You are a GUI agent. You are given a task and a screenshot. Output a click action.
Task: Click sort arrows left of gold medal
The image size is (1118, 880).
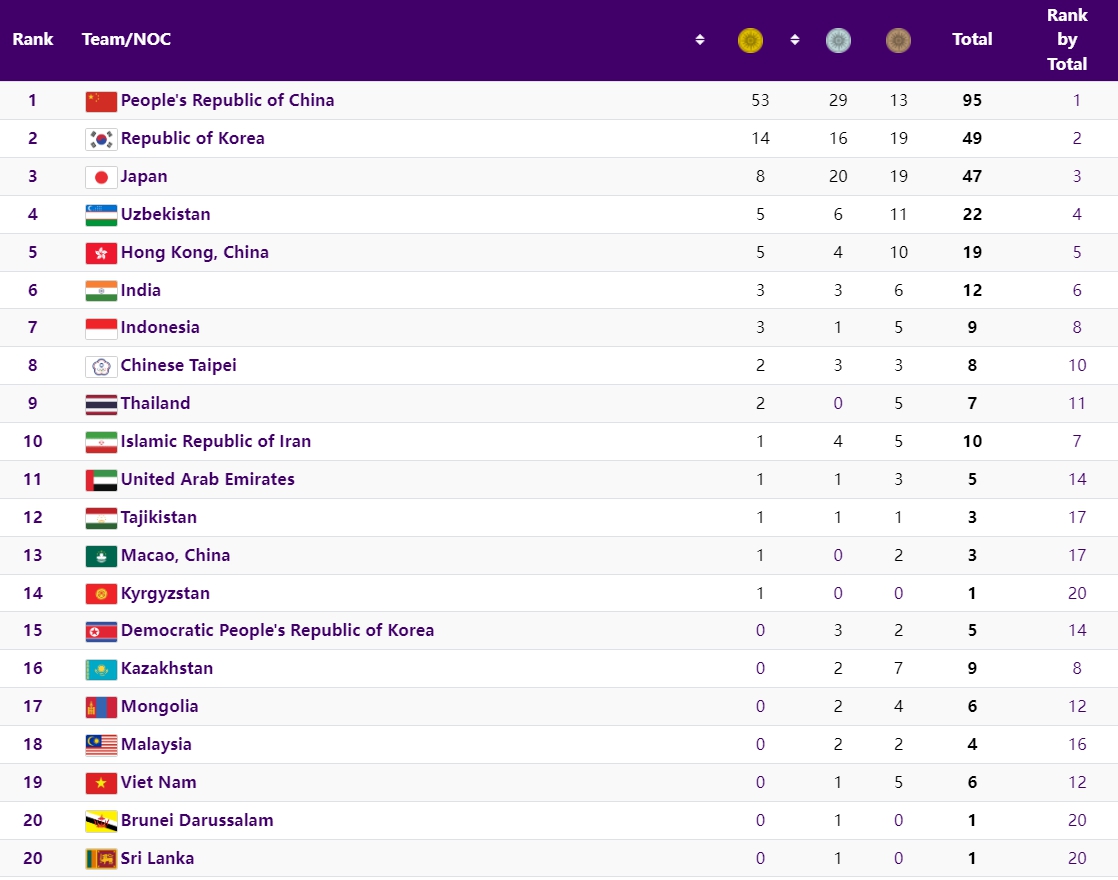pos(700,40)
